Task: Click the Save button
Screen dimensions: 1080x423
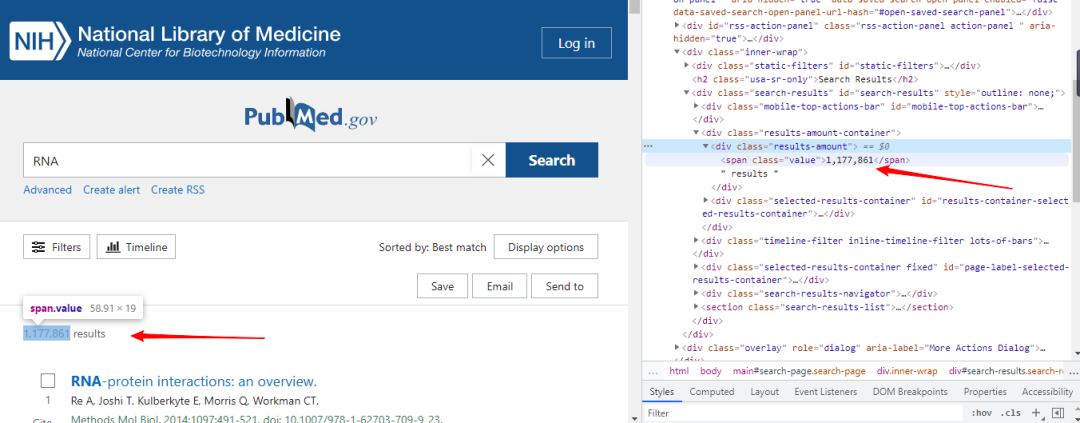Action: (x=442, y=286)
